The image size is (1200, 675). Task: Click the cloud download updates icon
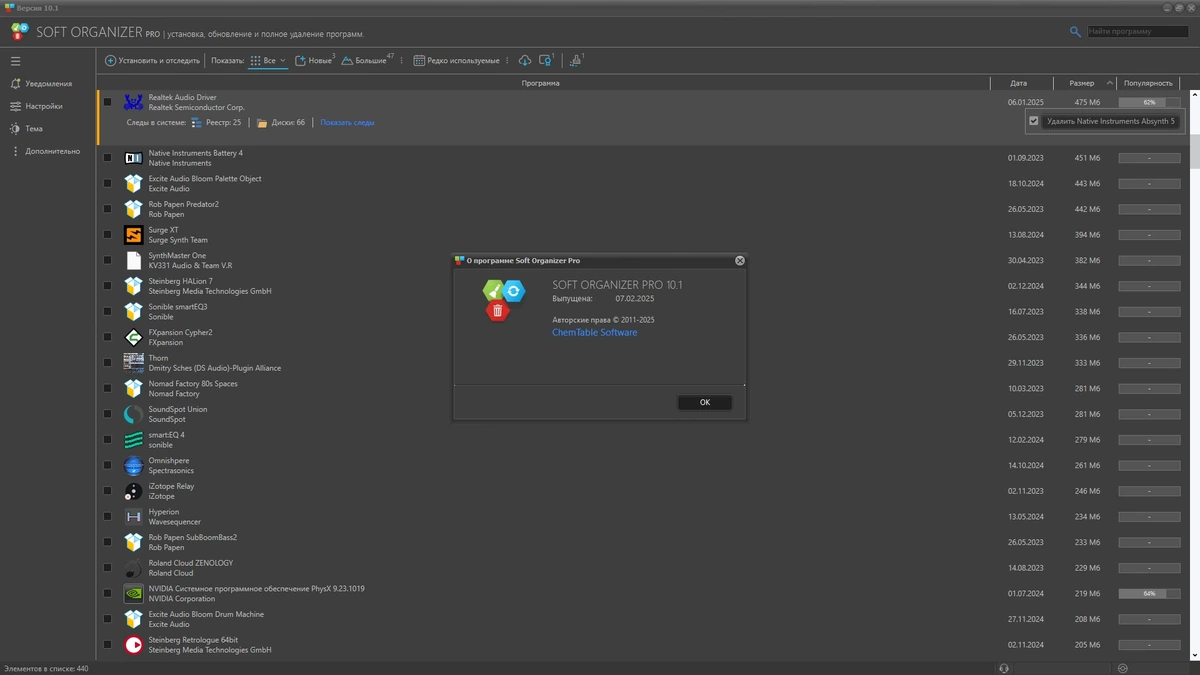click(525, 61)
